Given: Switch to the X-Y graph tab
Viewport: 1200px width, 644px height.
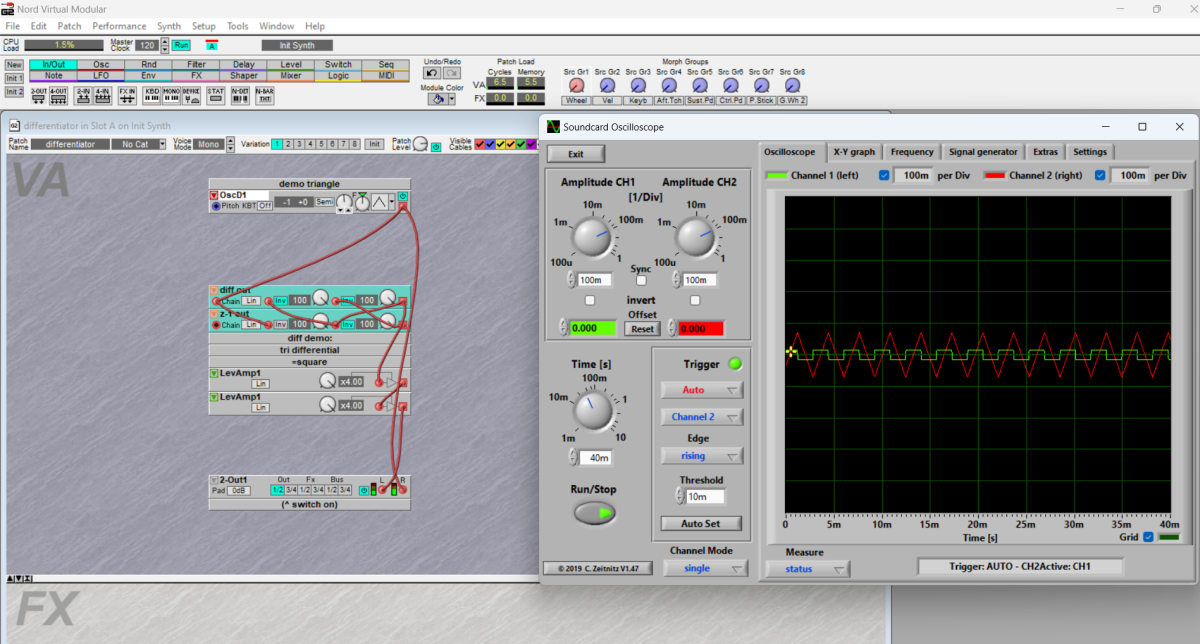Looking at the screenshot, I should tap(854, 152).
